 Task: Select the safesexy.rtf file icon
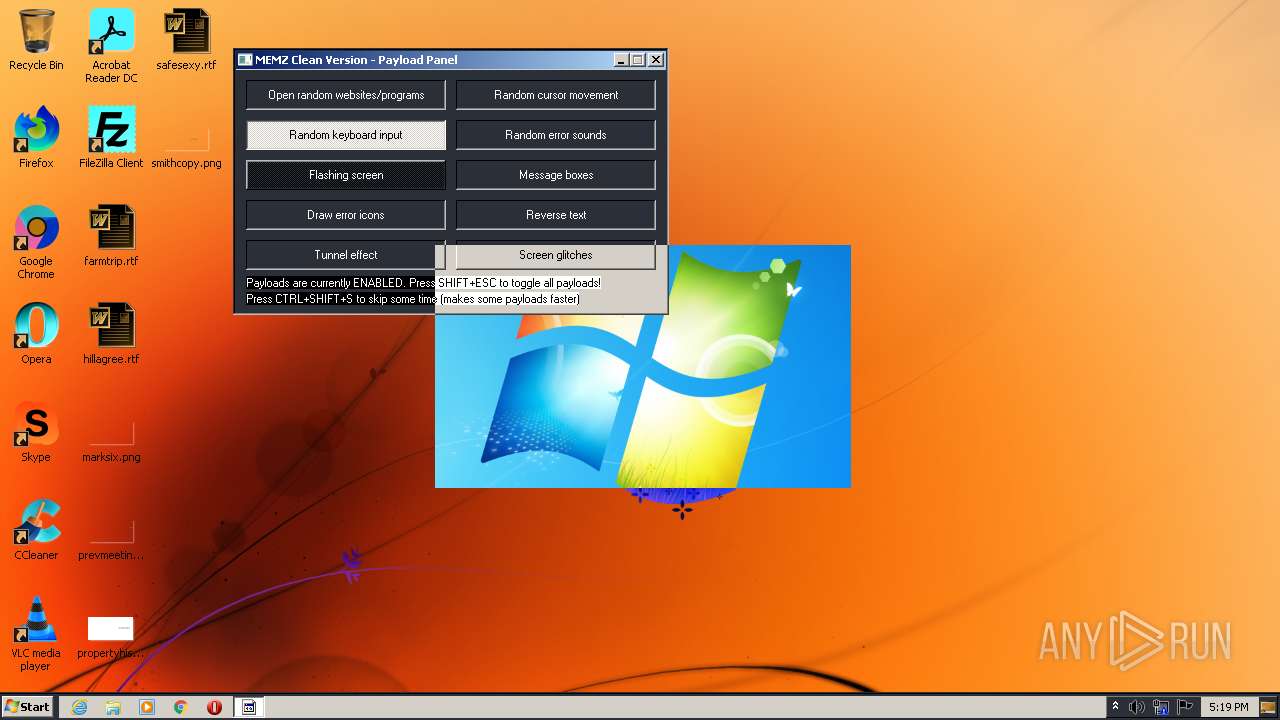(x=186, y=40)
